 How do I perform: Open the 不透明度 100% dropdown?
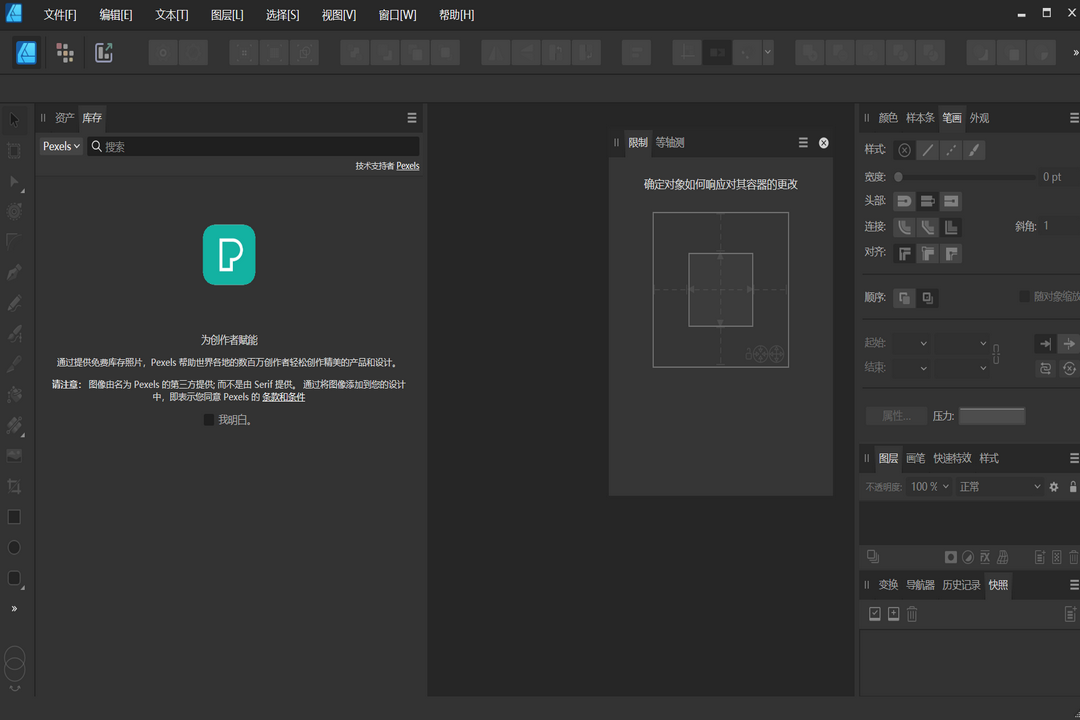[929, 486]
